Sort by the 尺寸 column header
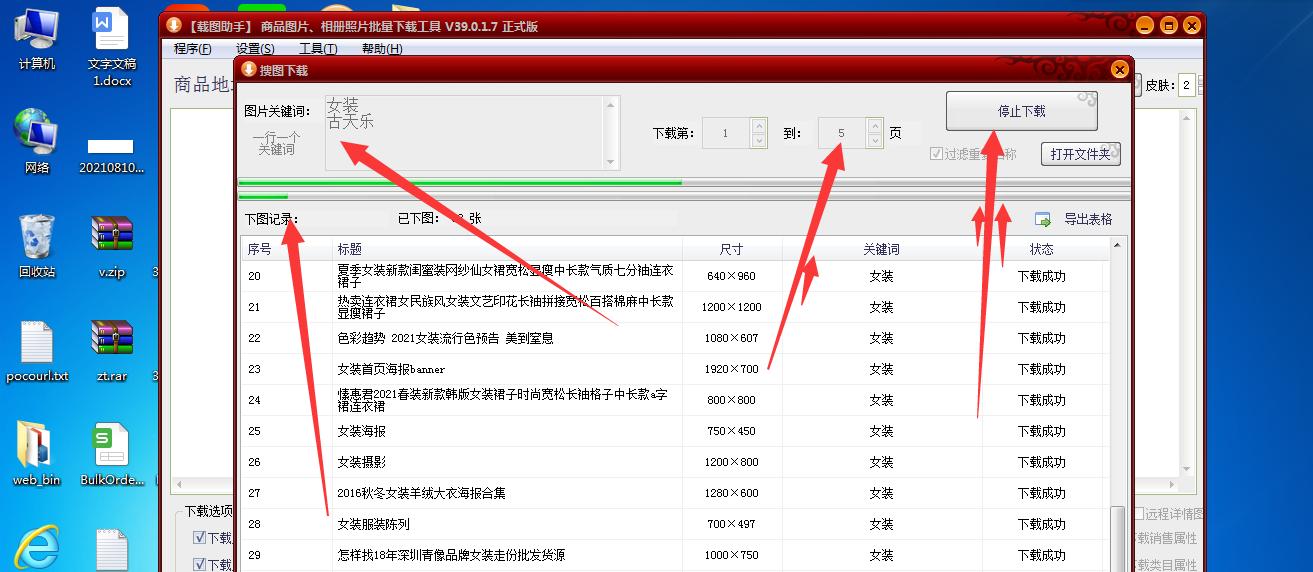The height and width of the screenshot is (572, 1313). 732,249
